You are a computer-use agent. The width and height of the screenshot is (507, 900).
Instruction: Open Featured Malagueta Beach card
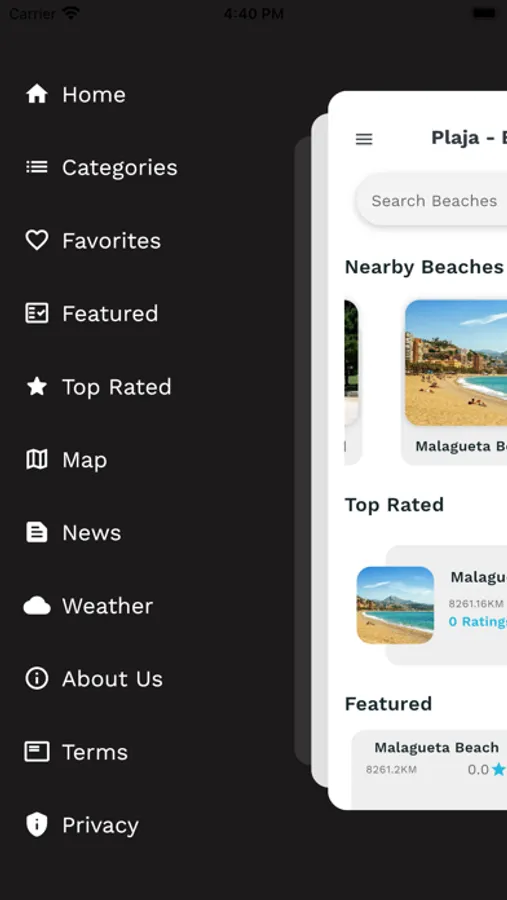point(429,769)
